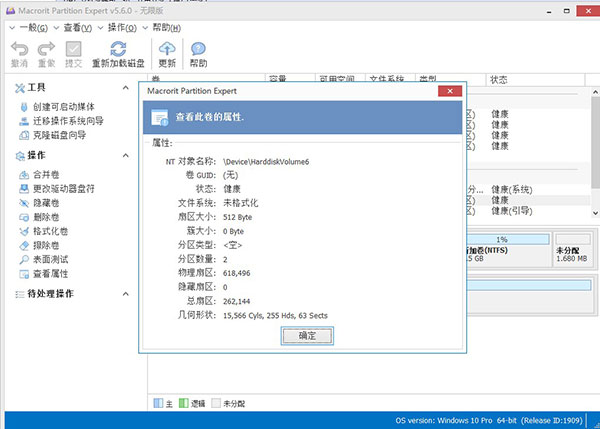Click the 物理扇区 value 618,496
The width and height of the screenshot is (600, 429).
pyautogui.click(x=236, y=273)
